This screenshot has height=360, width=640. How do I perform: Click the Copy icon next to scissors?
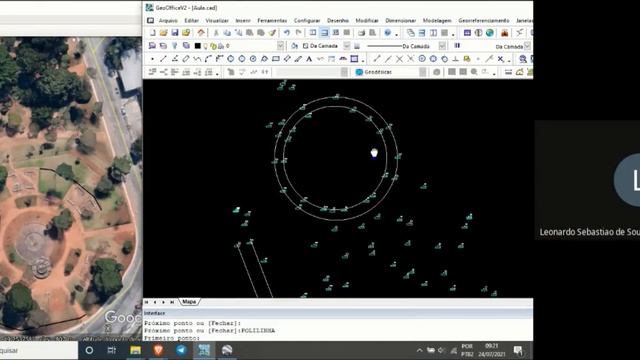coord(227,33)
